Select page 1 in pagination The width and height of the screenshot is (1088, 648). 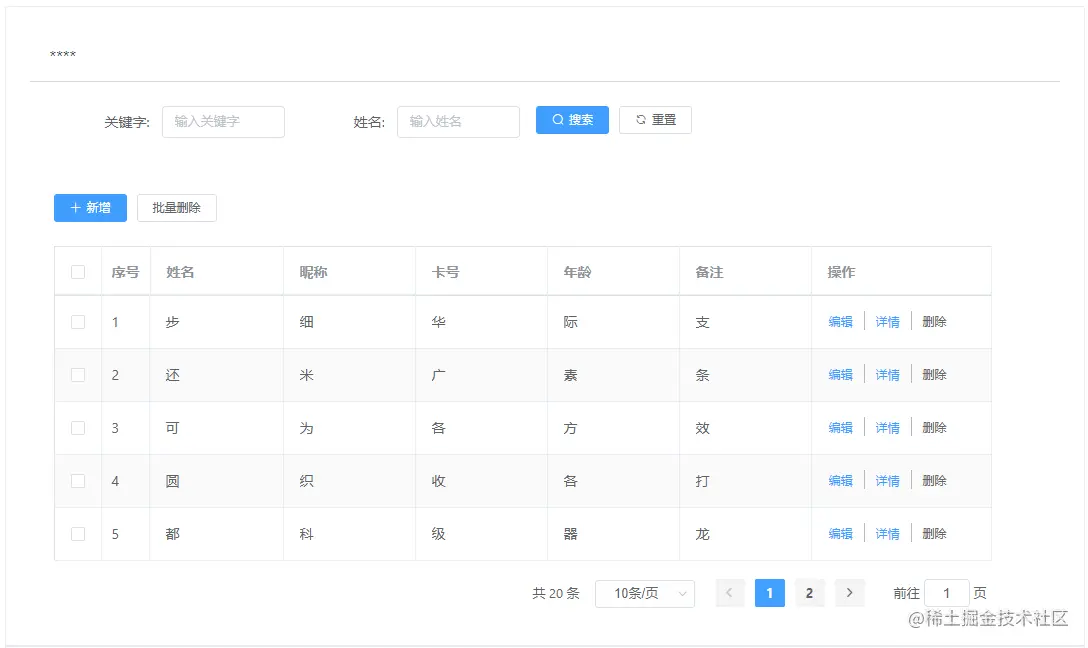[x=770, y=593]
